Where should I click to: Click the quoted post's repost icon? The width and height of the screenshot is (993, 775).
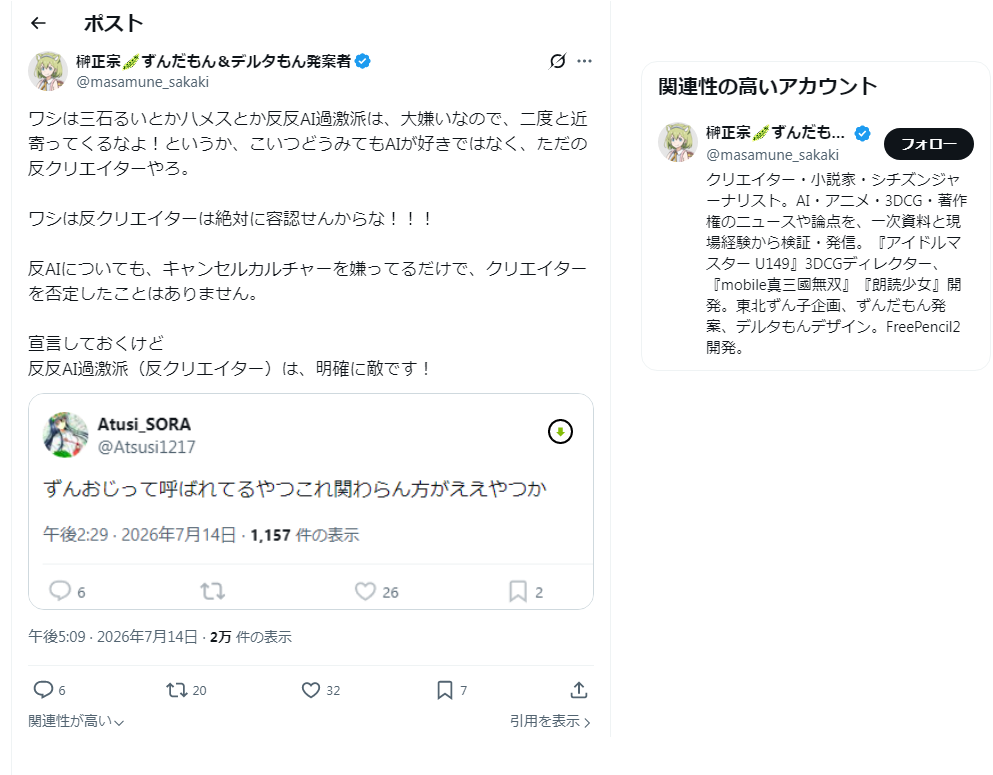pyautogui.click(x=213, y=591)
